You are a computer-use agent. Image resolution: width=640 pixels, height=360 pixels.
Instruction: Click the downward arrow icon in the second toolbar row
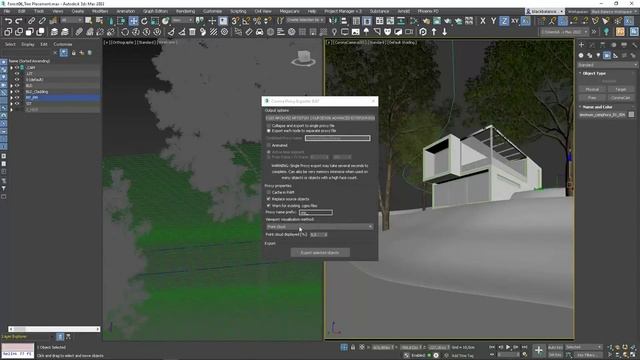point(444,31)
